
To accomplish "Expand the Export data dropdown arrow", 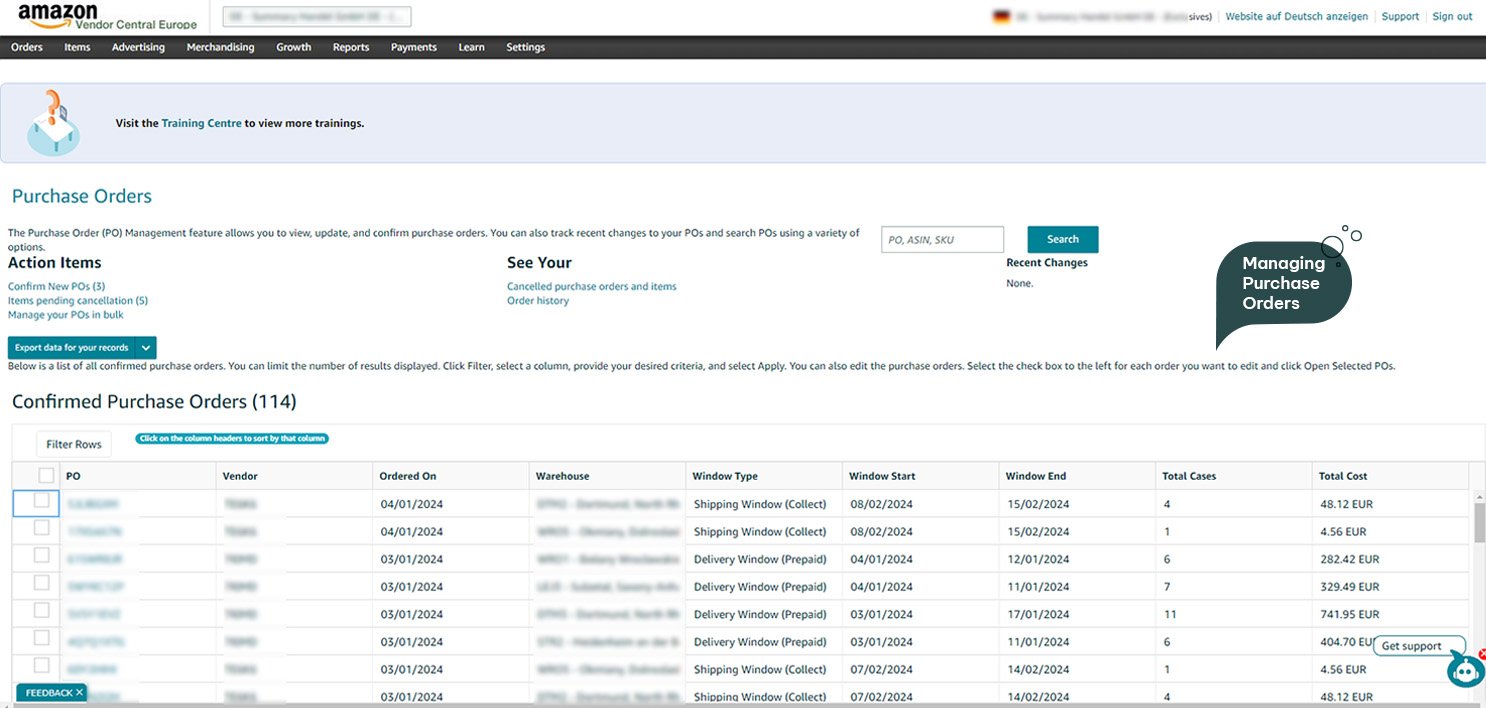I will [x=146, y=348].
